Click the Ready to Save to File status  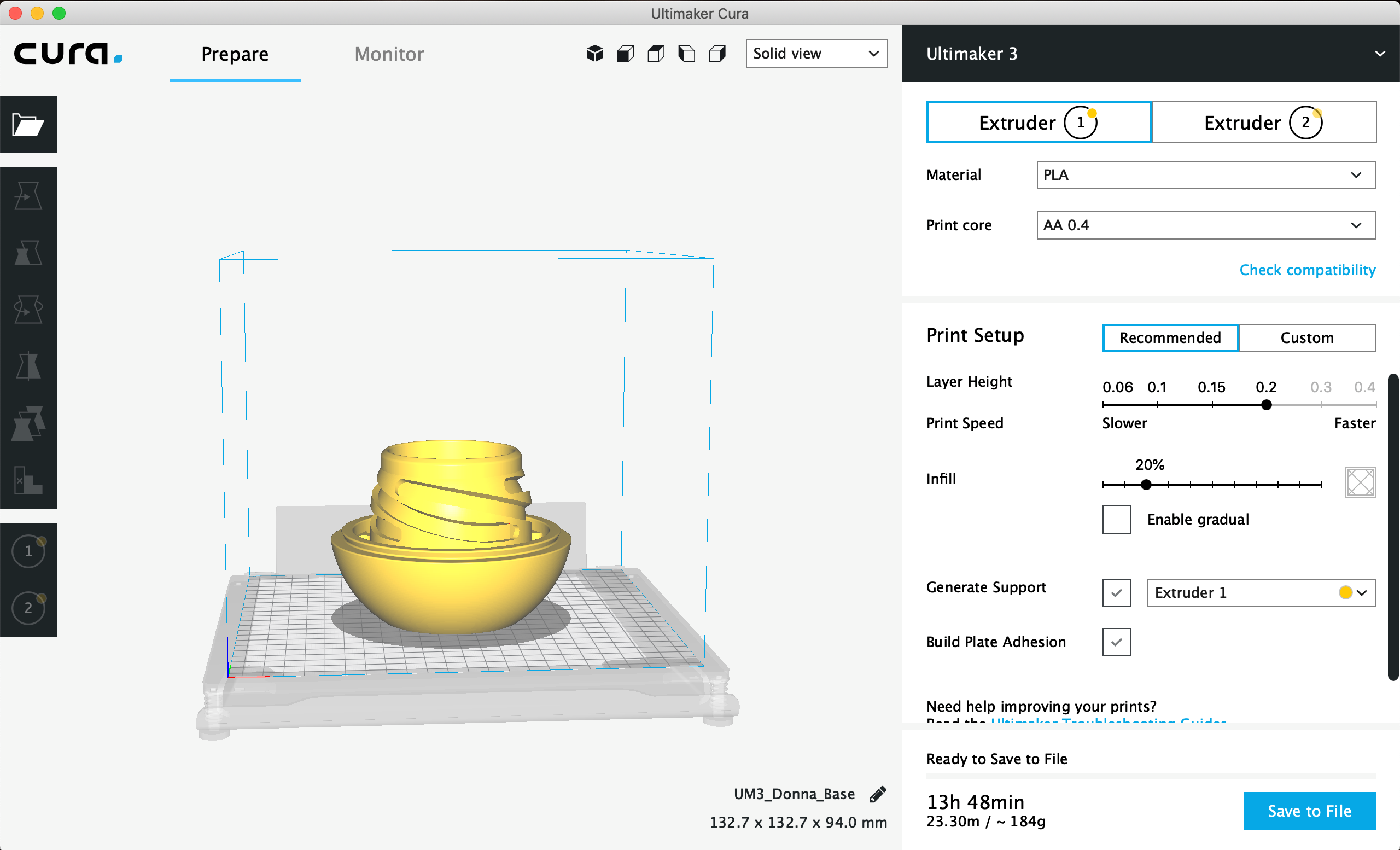tap(996, 759)
